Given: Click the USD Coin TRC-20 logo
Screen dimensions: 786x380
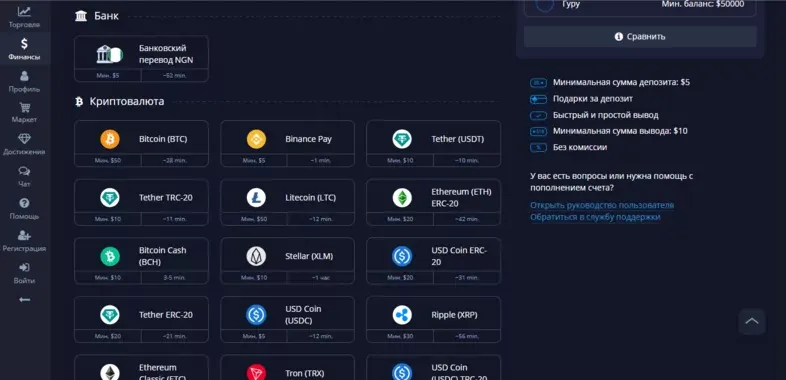Looking at the screenshot, I should 402,372.
